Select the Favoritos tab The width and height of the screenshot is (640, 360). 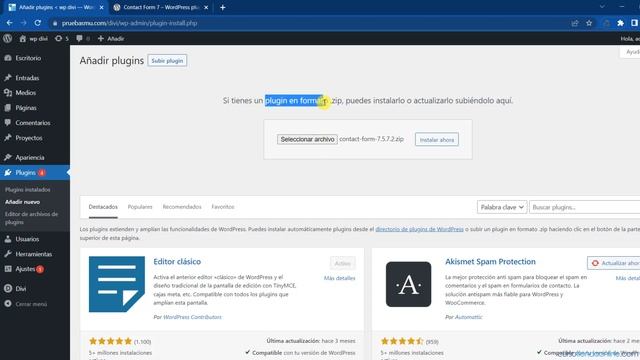[x=223, y=207]
